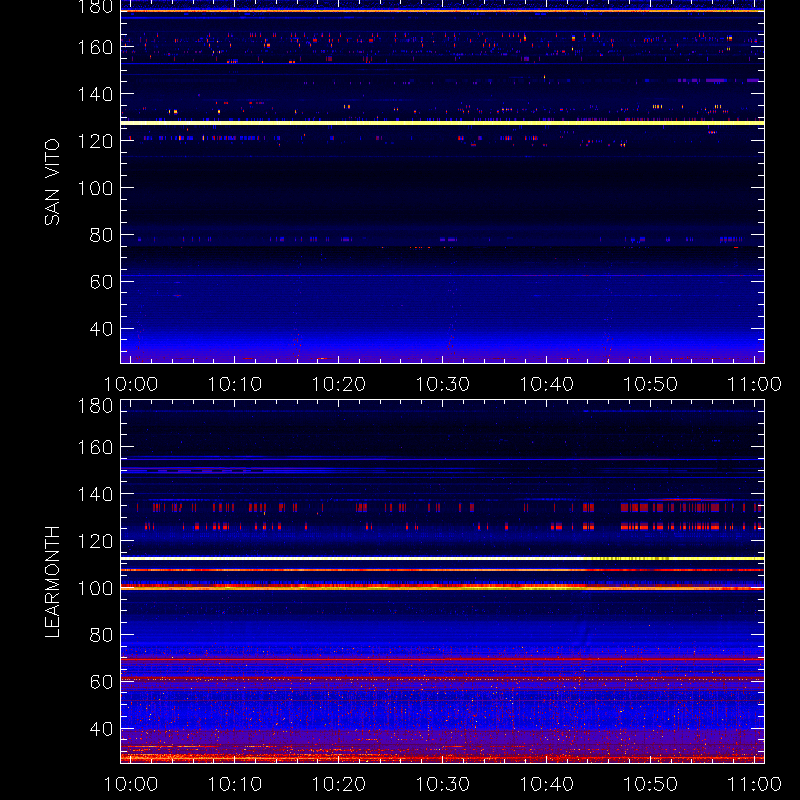Click 10:50 under the Learmonth plot

pyautogui.click(x=651, y=784)
